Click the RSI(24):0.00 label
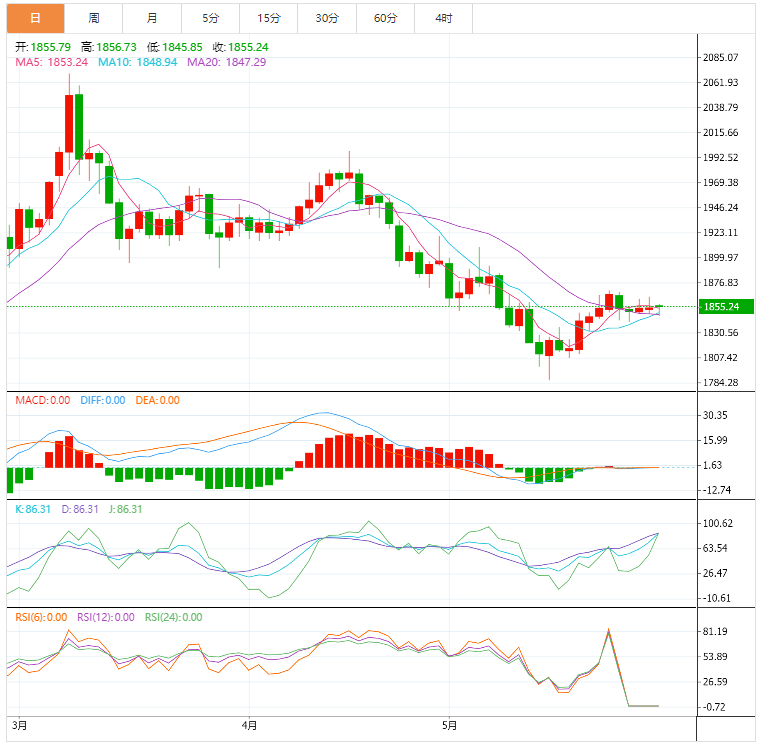Image resolution: width=760 pixels, height=746 pixels. [x=174, y=618]
